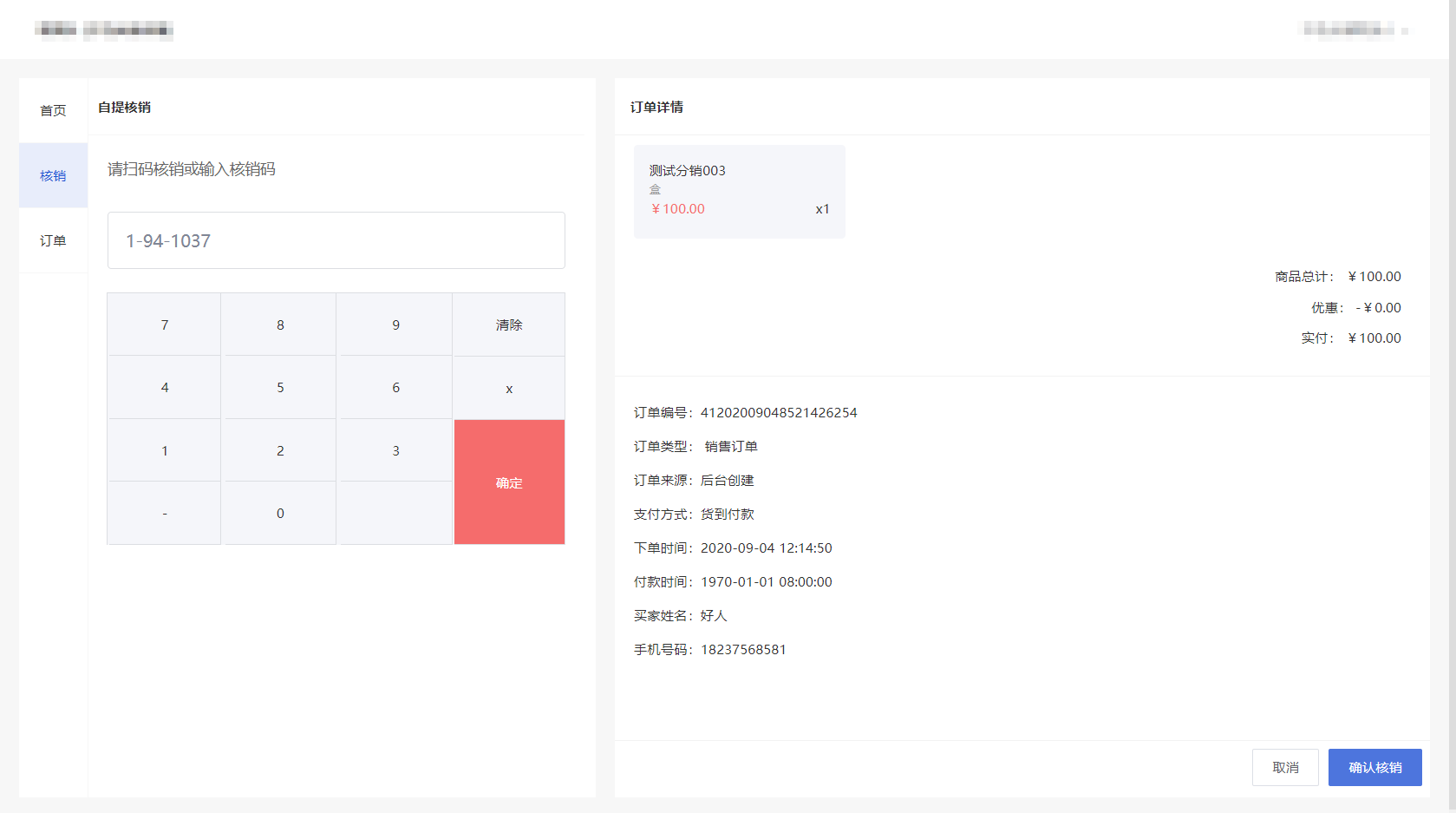Focus the verification code input field
The width and height of the screenshot is (1456, 813).
point(336,240)
